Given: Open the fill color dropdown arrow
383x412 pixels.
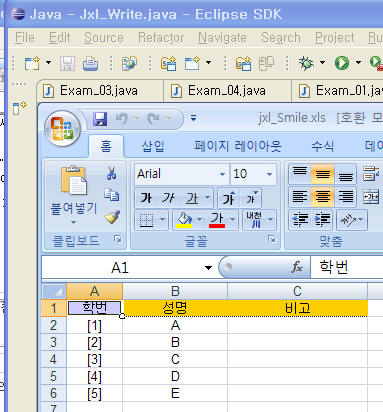Looking at the screenshot, I should click(x=199, y=220).
